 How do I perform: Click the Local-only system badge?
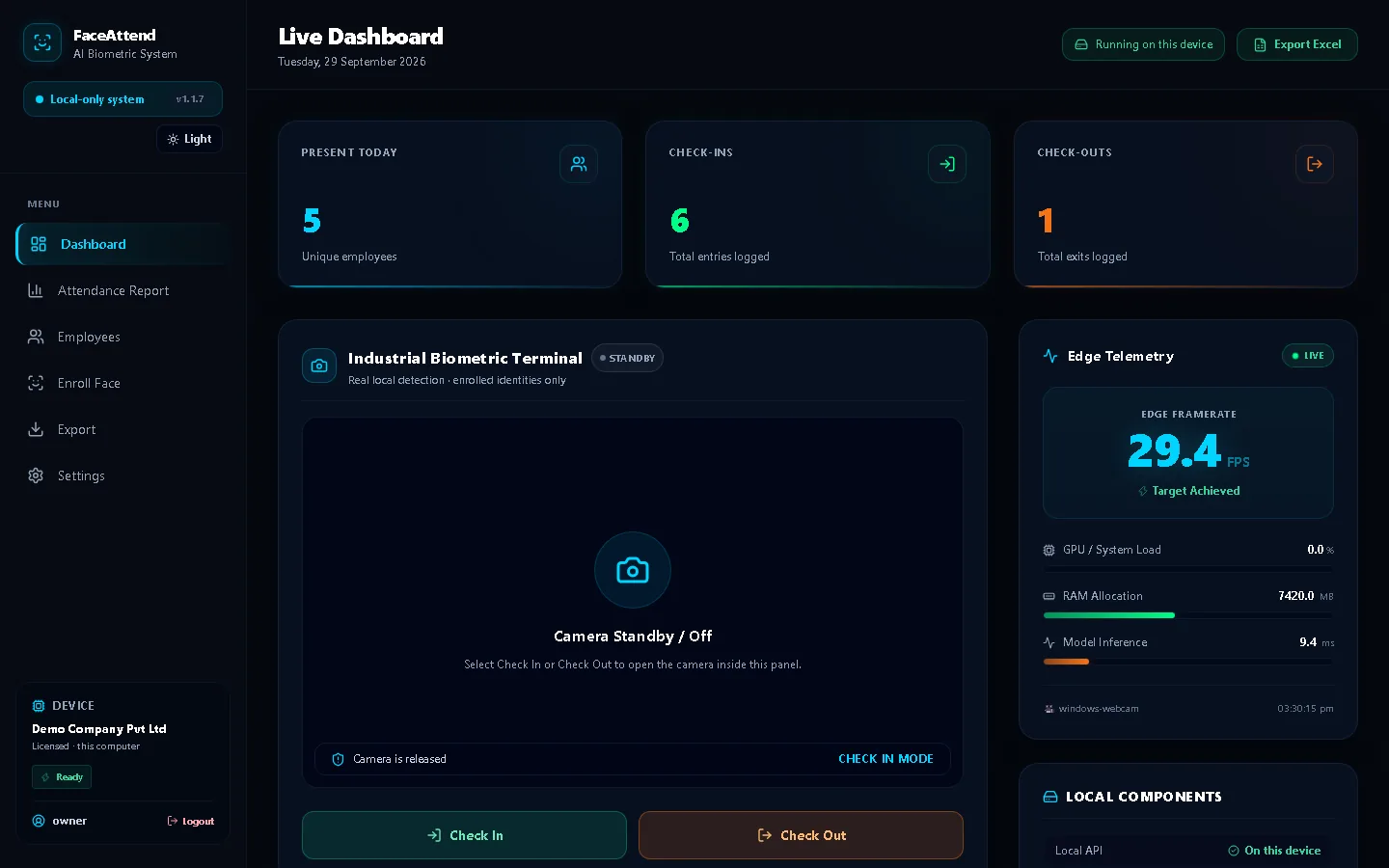[123, 99]
